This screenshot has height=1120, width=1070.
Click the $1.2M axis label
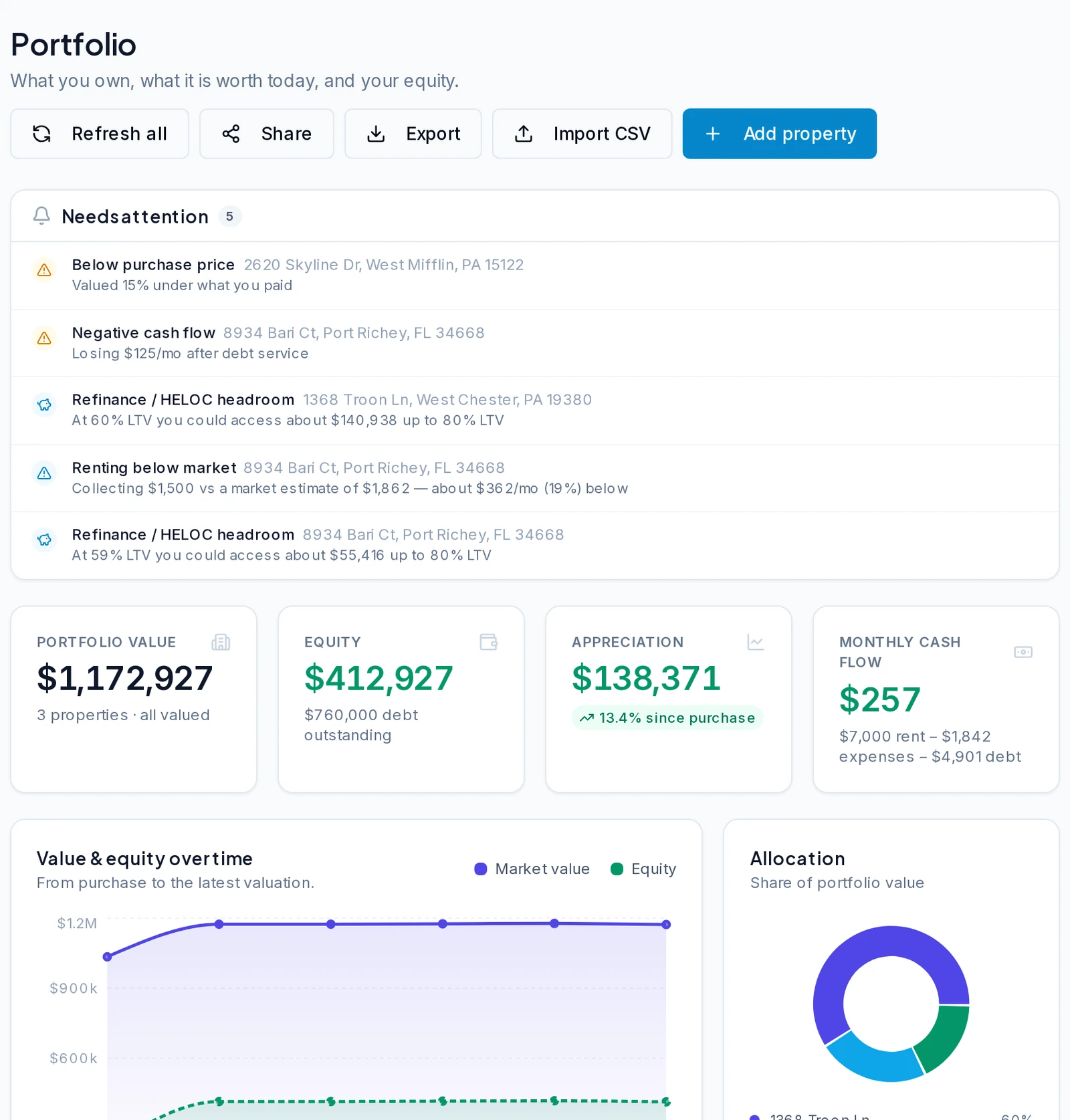77,924
